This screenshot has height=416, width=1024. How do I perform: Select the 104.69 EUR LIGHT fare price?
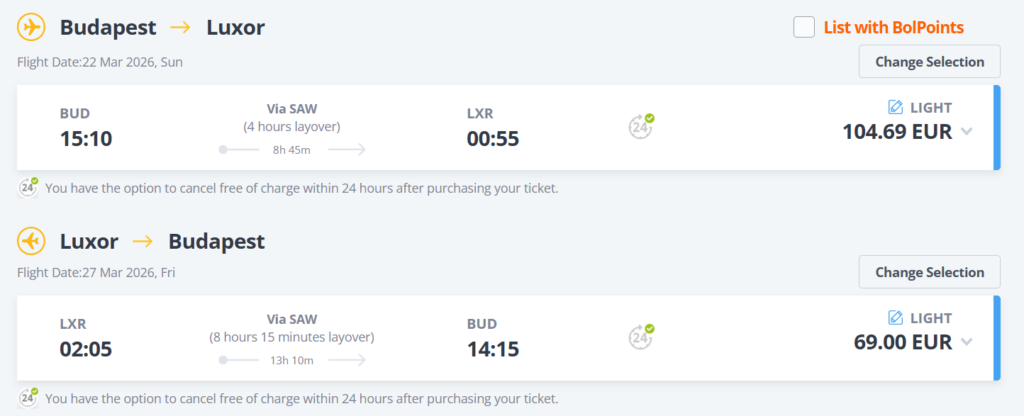[895, 131]
